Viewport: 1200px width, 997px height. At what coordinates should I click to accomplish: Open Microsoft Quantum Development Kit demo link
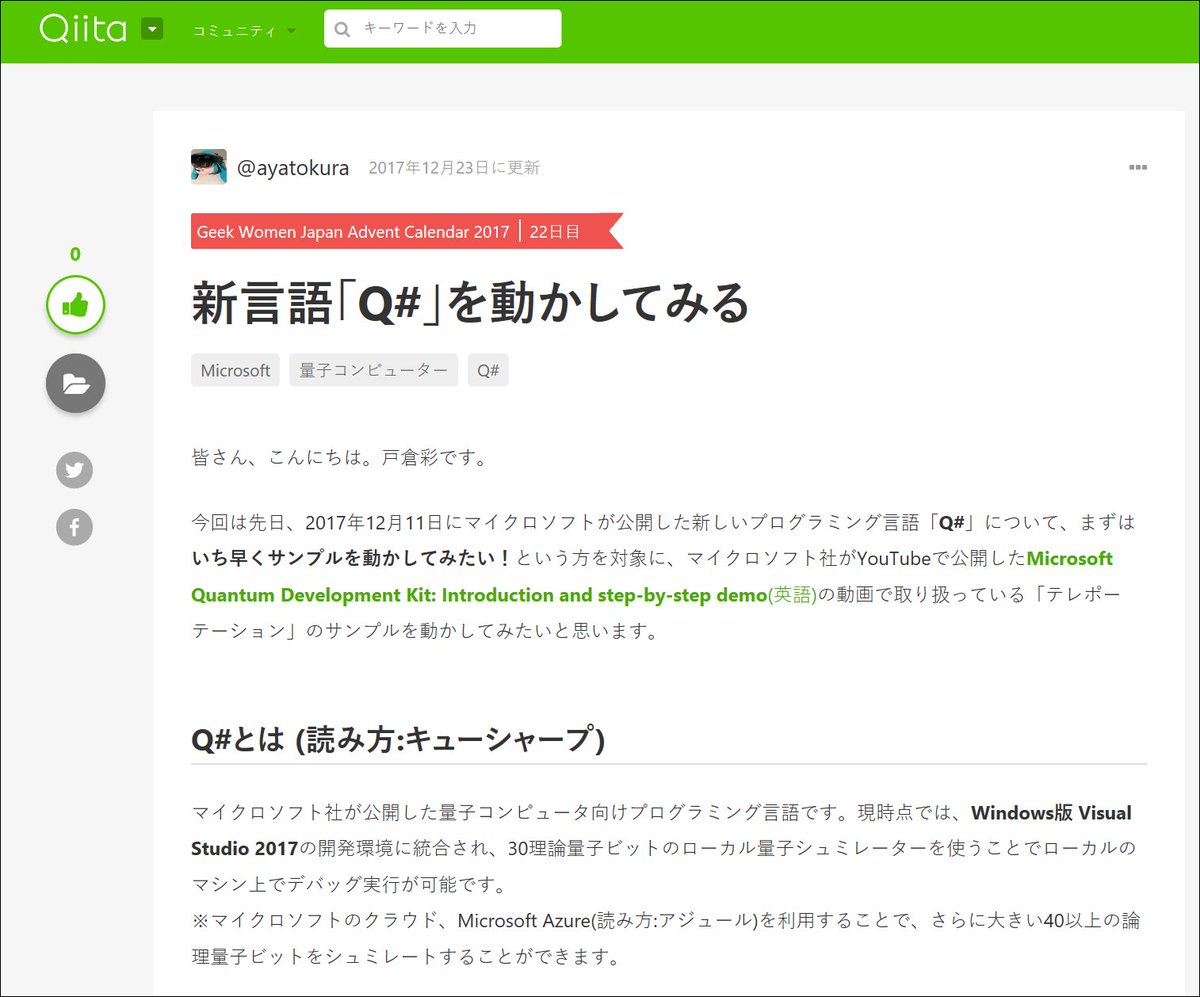pos(652,576)
